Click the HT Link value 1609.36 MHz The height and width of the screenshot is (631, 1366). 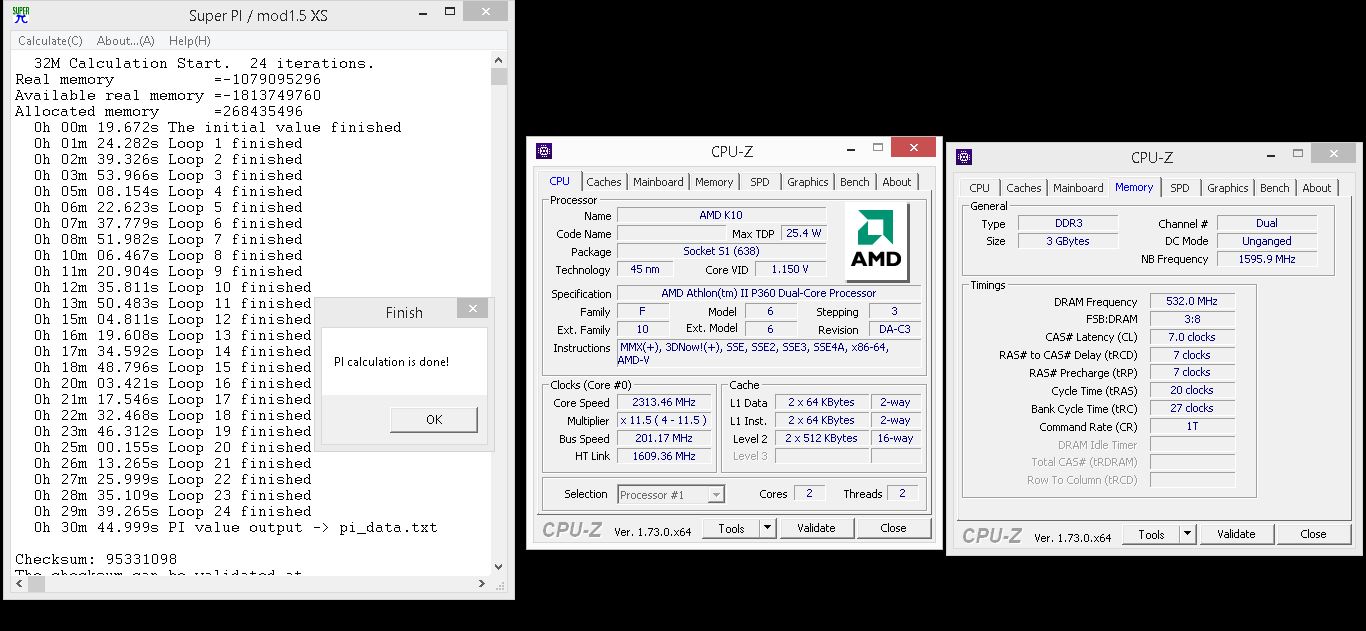(x=664, y=456)
